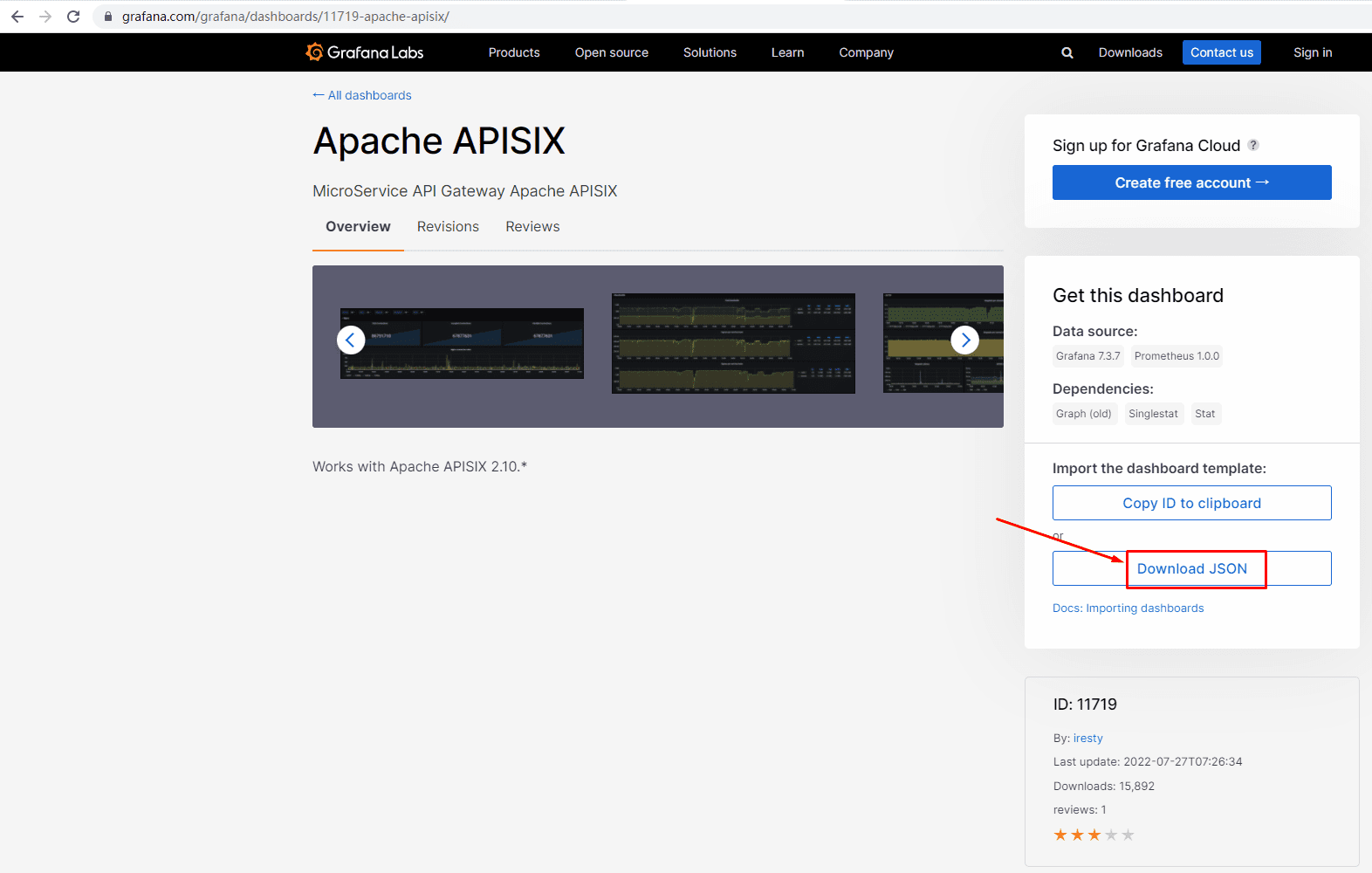Switch to the Revisions tab
This screenshot has height=873, width=1372.
pos(448,227)
